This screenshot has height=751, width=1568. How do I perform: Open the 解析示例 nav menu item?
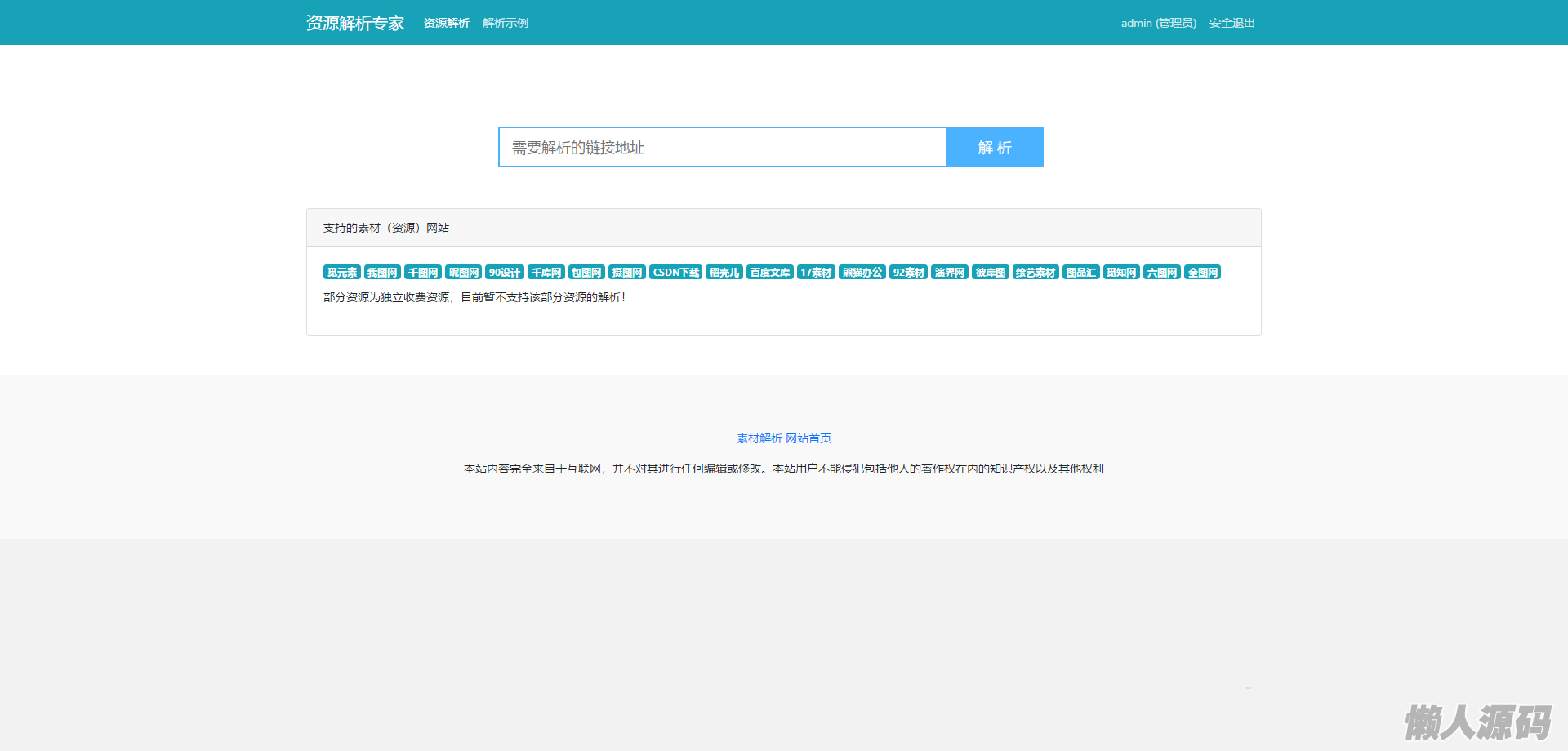coord(505,23)
